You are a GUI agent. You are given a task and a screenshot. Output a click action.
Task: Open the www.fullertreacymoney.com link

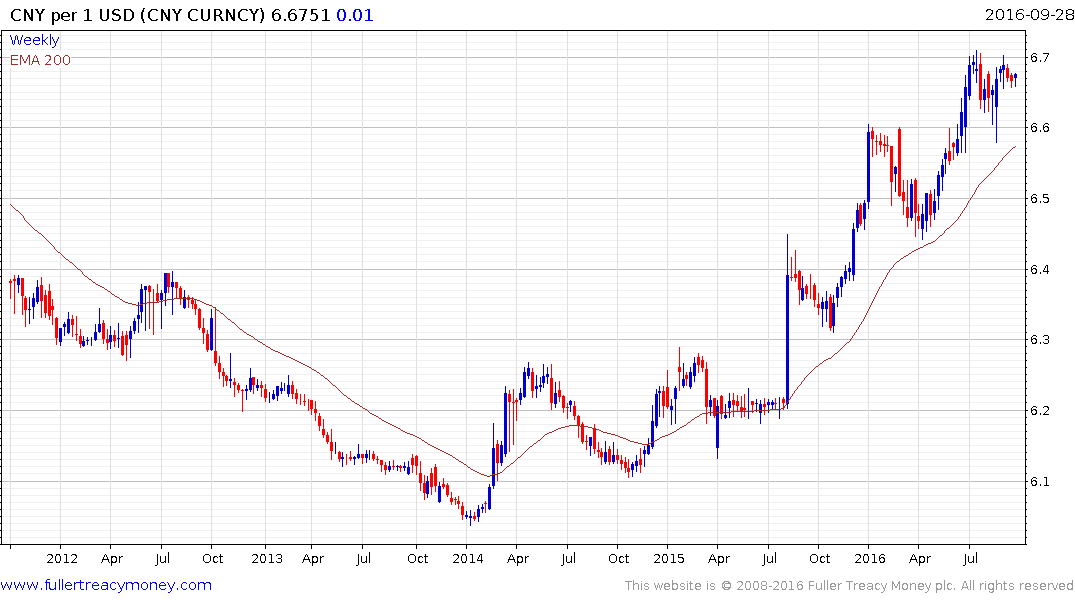click(x=106, y=585)
